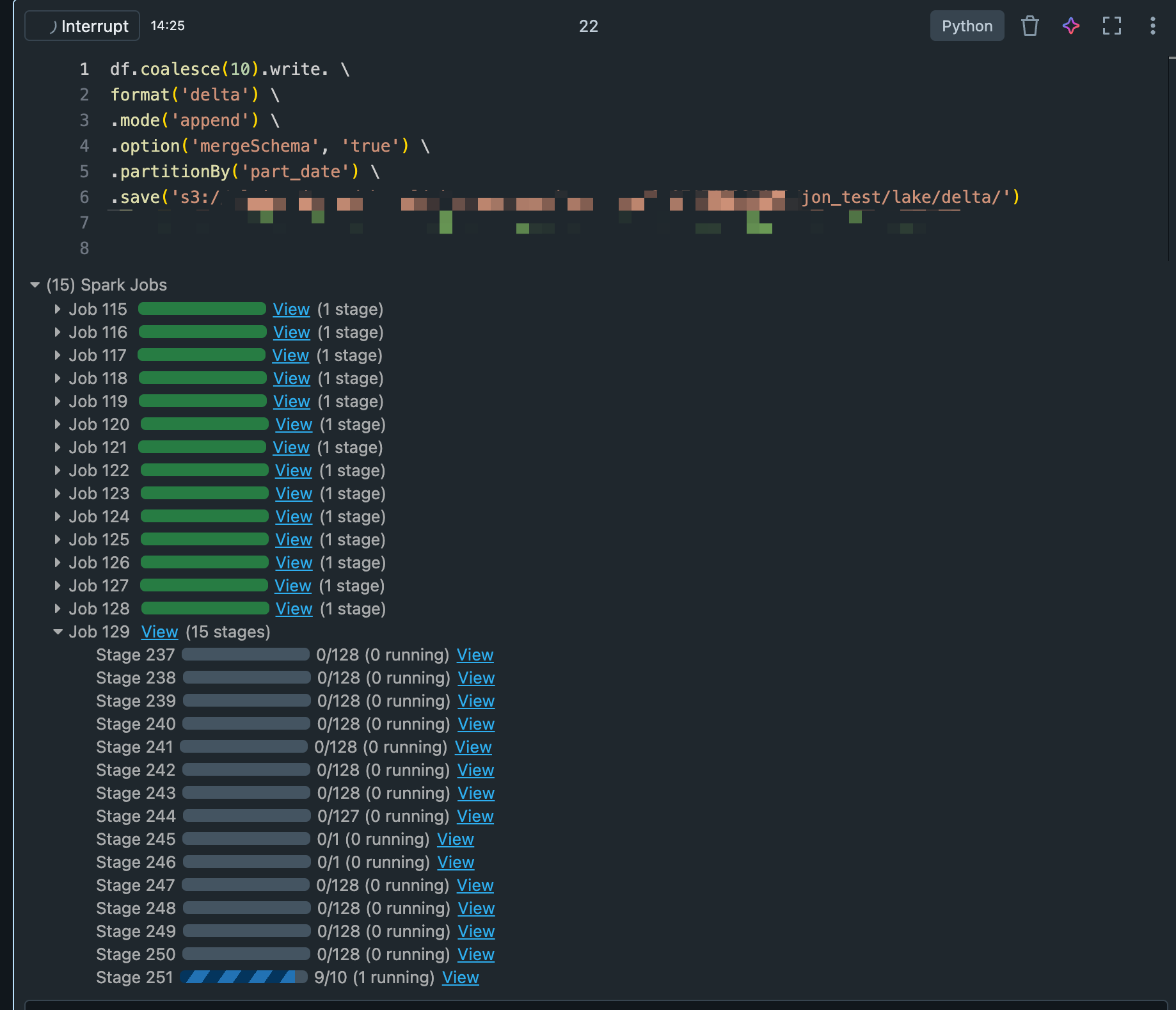1176x1010 pixels.
Task: Click Job 127 green progress bar
Action: pos(204,585)
